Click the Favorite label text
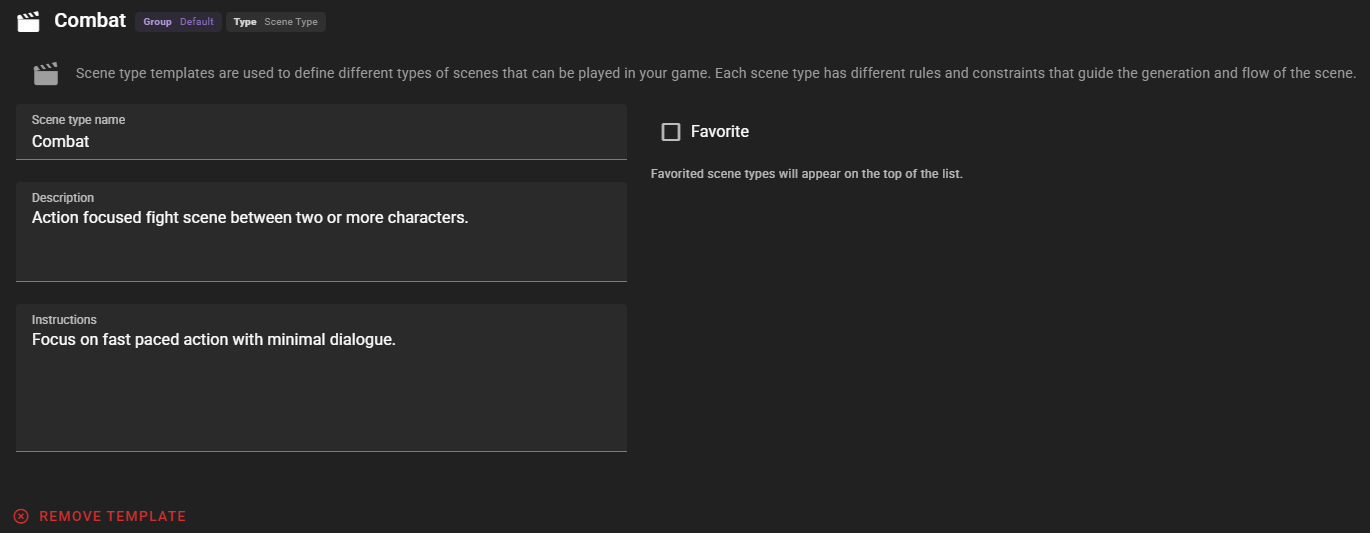The image size is (1370, 533). 720,132
